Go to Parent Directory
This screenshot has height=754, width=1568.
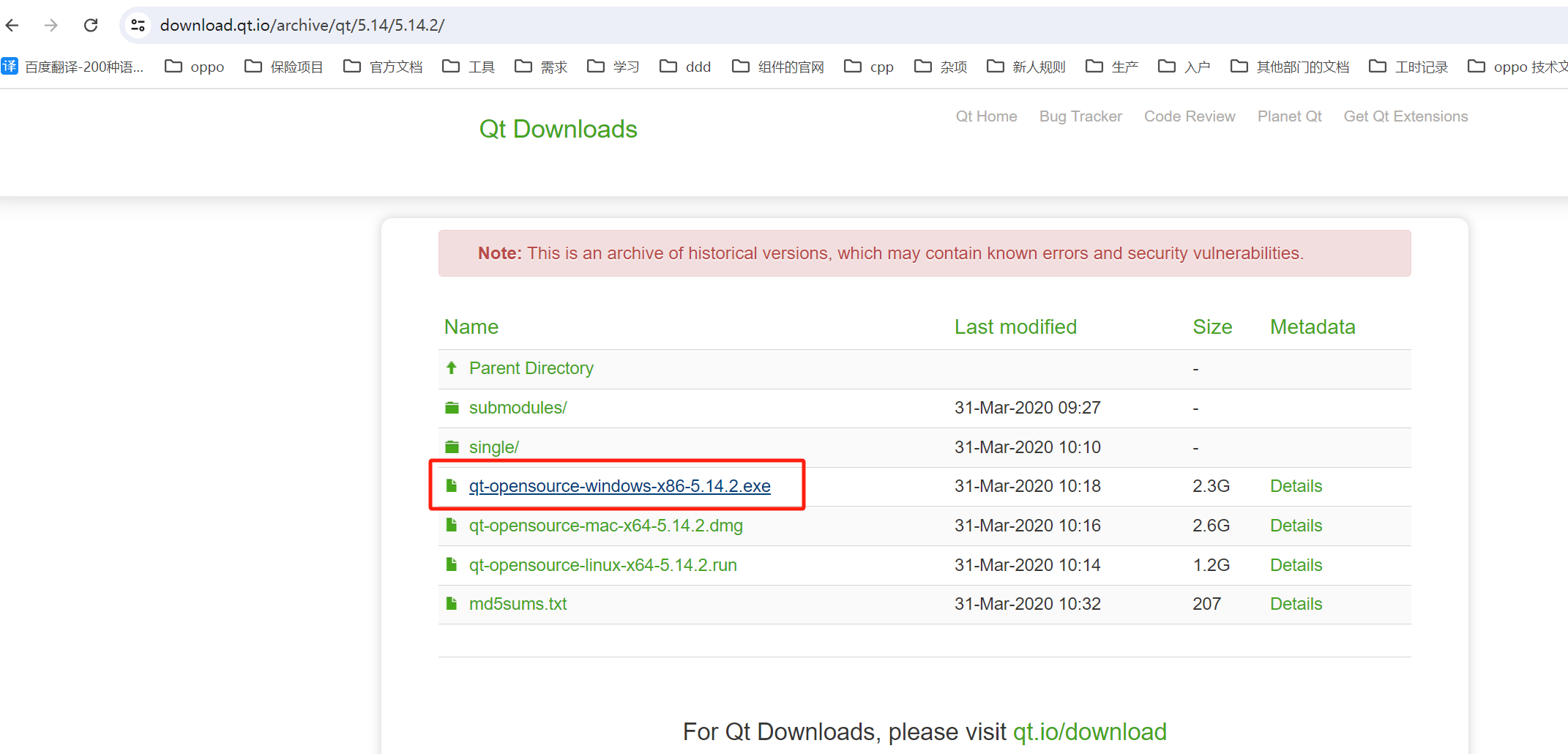531,368
